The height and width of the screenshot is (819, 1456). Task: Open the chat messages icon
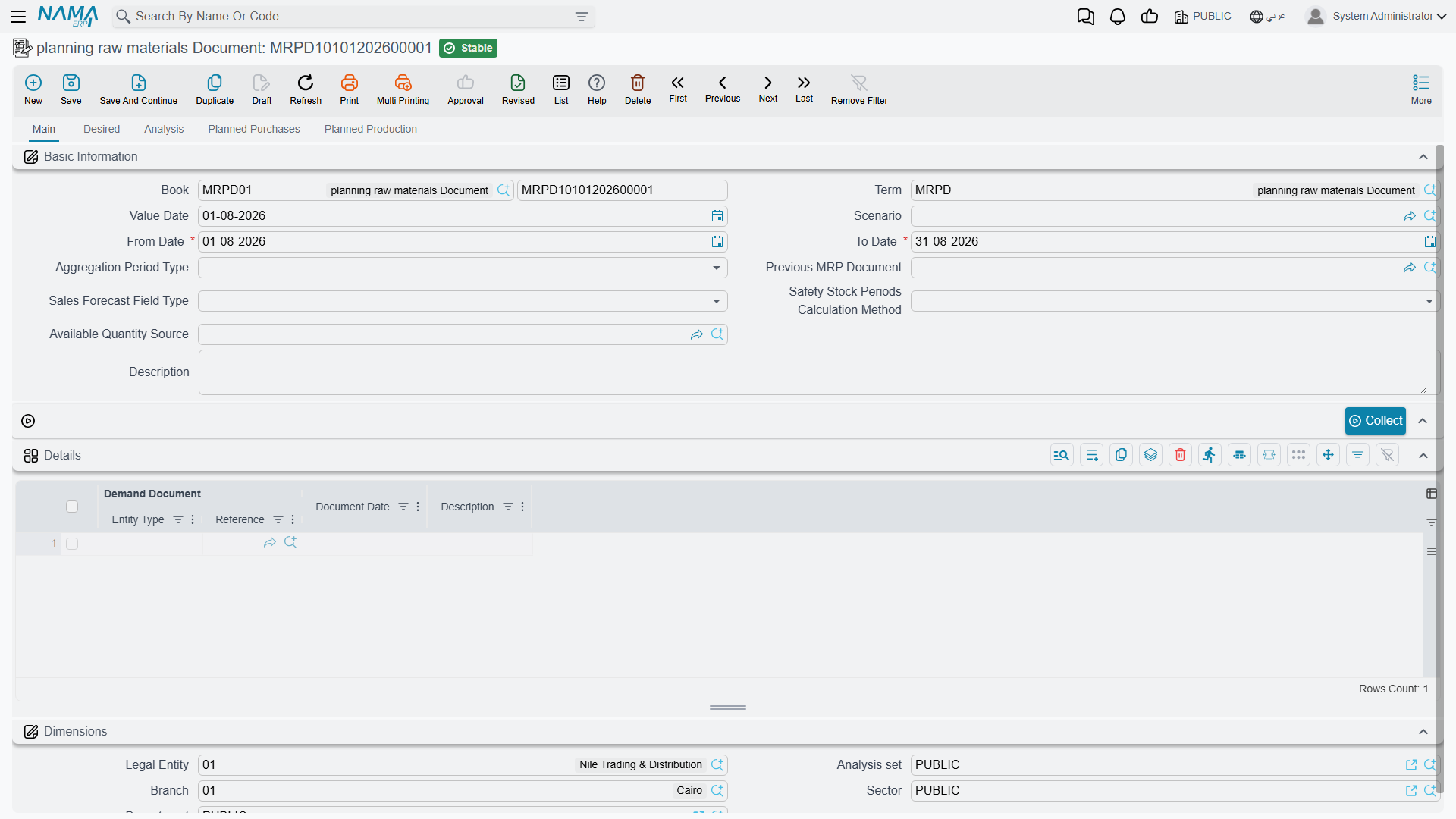1086,17
